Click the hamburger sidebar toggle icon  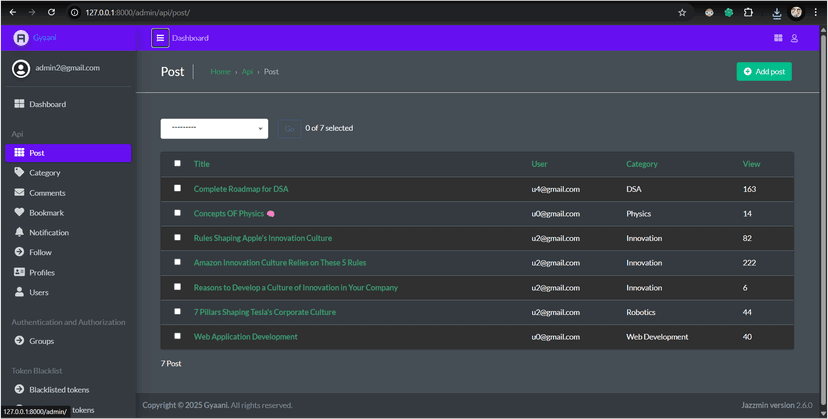coord(160,38)
